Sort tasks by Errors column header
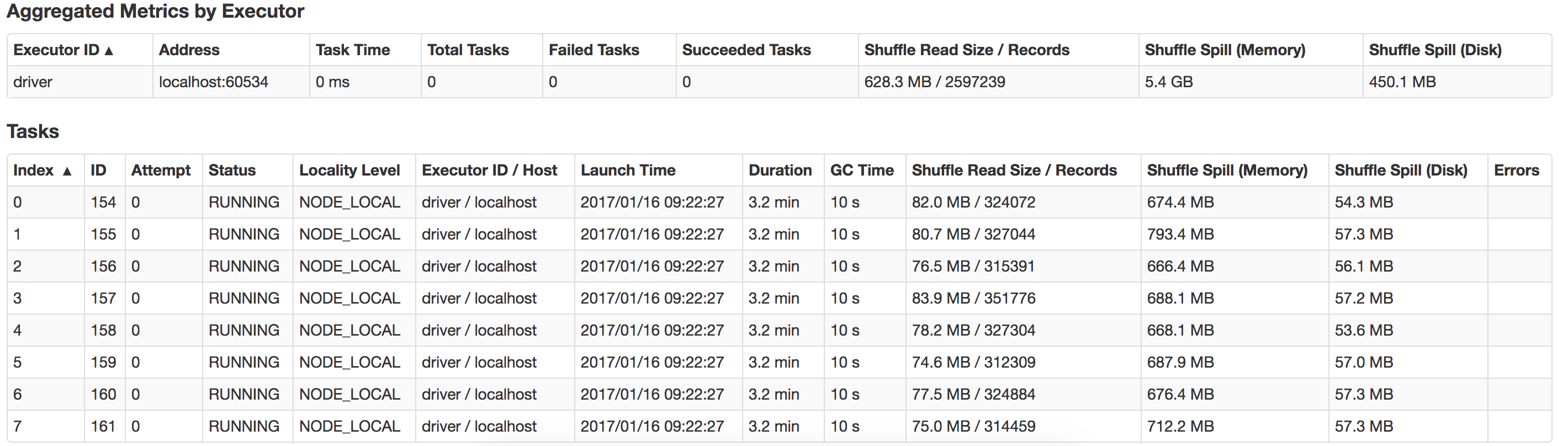 [1516, 171]
